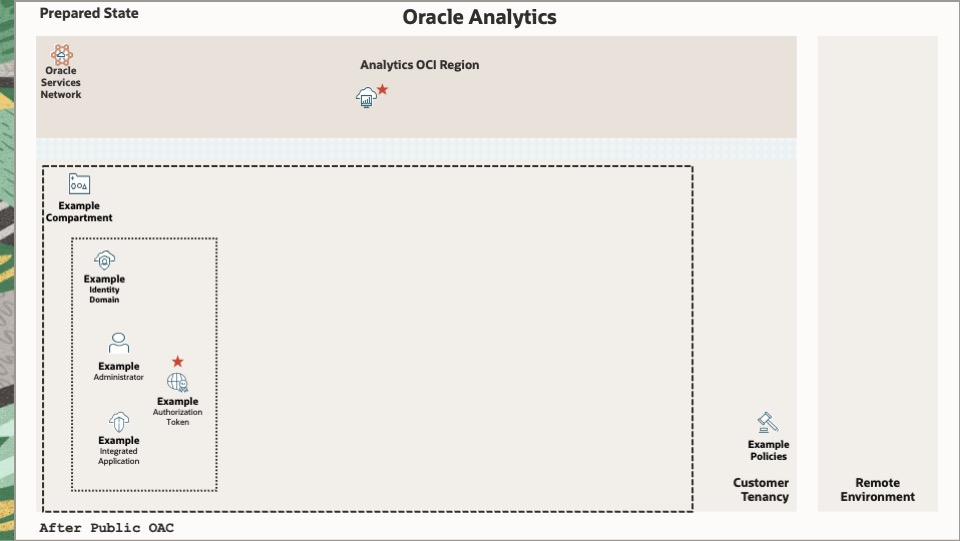Click the red star beside the Analytics icon
The image size is (960, 541).
point(382,89)
